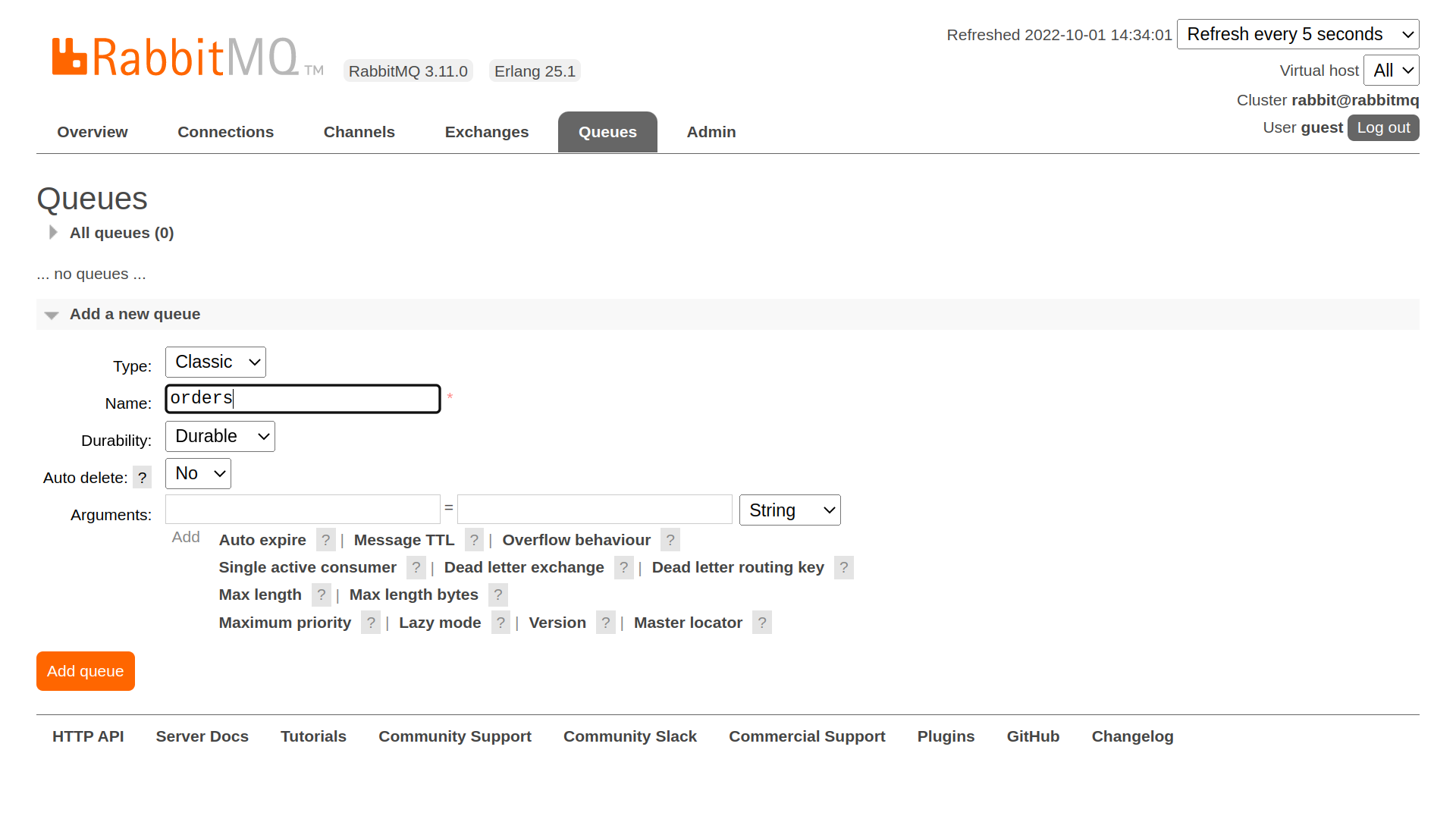Click help icon beside Max length bytes

497,595
